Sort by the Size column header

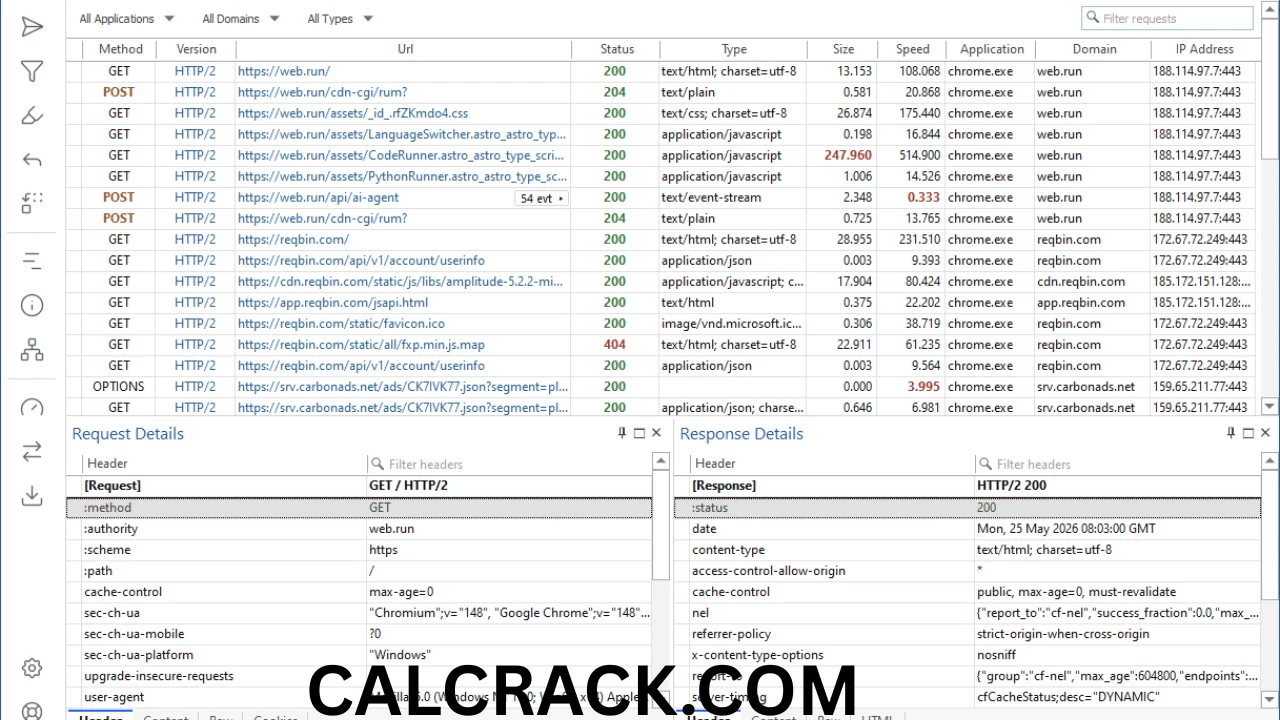844,49
